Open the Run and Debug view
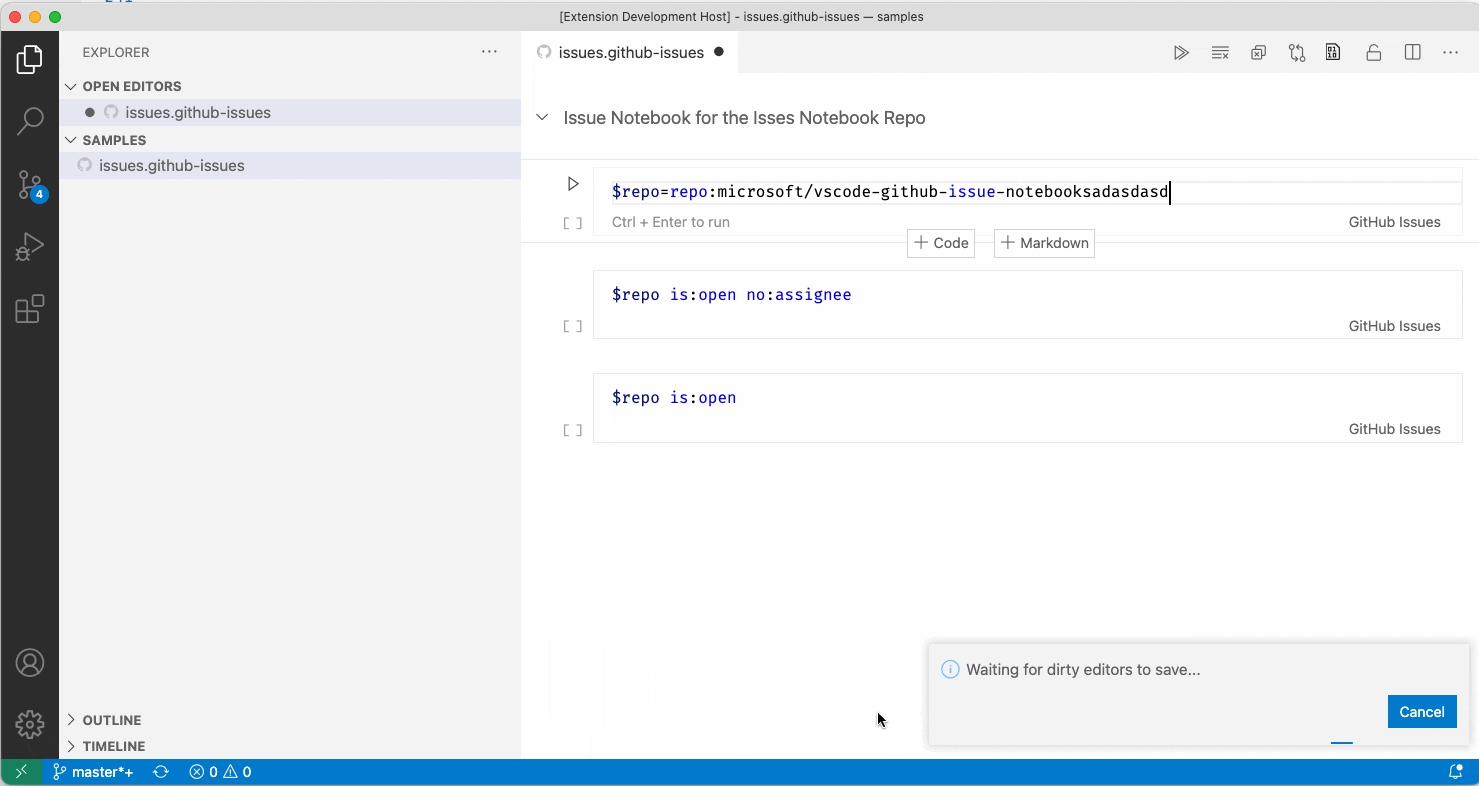This screenshot has height=786, width=1479. point(30,246)
